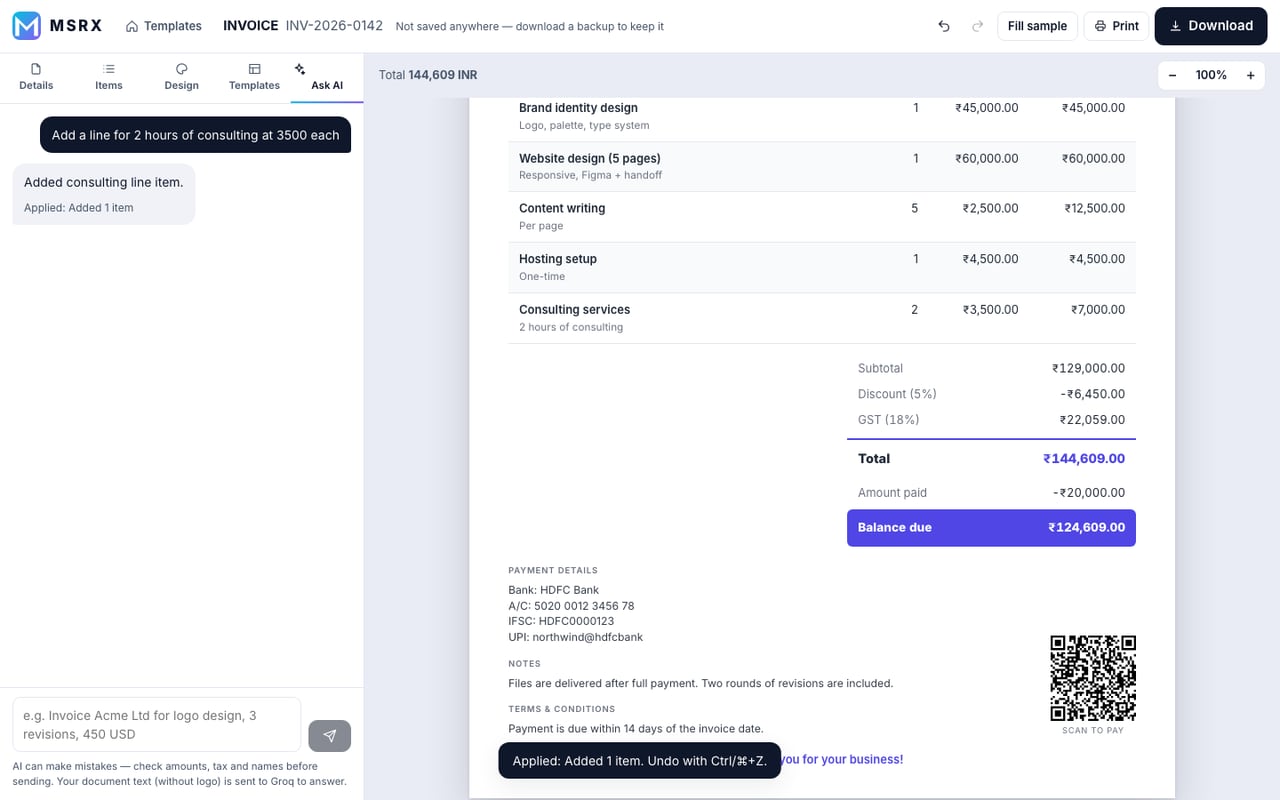Select the Ask AI tab
This screenshot has width=1280, height=800.
pyautogui.click(x=327, y=77)
